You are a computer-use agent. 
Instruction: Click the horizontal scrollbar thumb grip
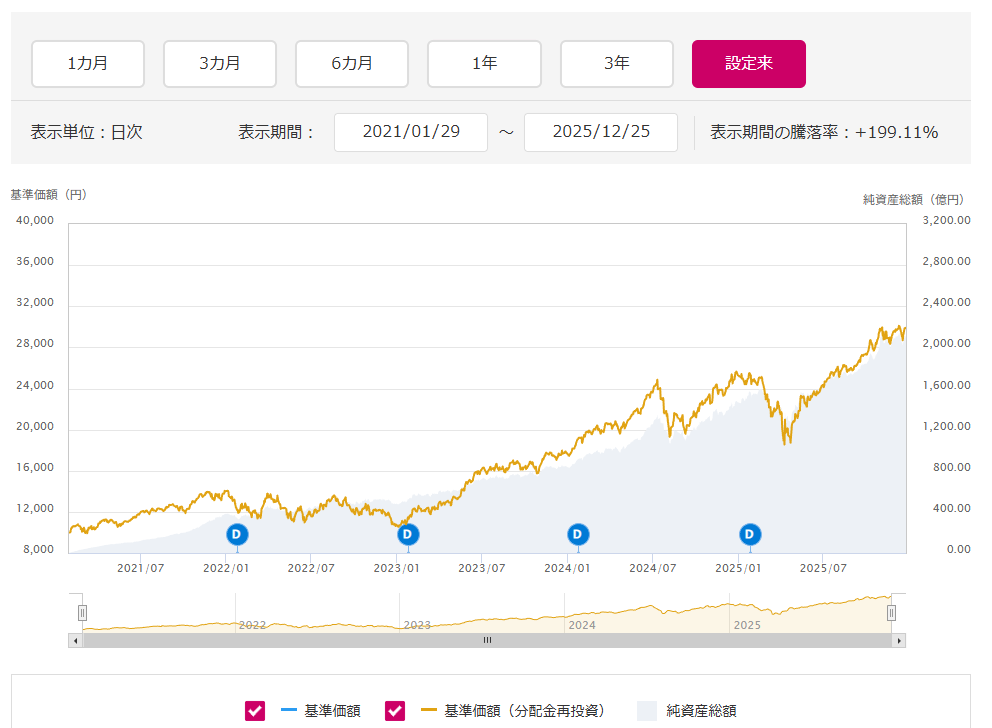click(x=487, y=640)
